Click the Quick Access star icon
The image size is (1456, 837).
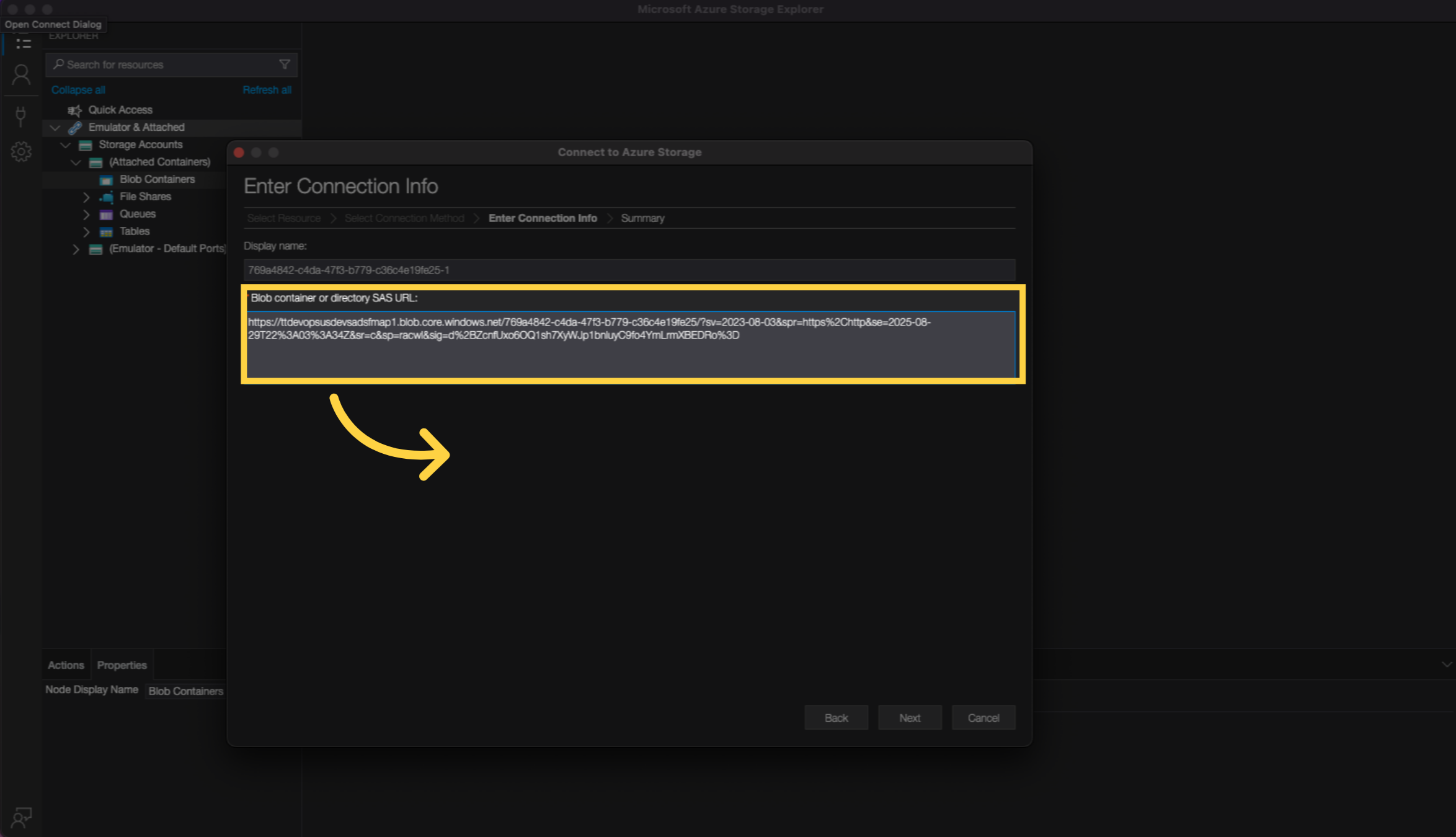pos(74,110)
